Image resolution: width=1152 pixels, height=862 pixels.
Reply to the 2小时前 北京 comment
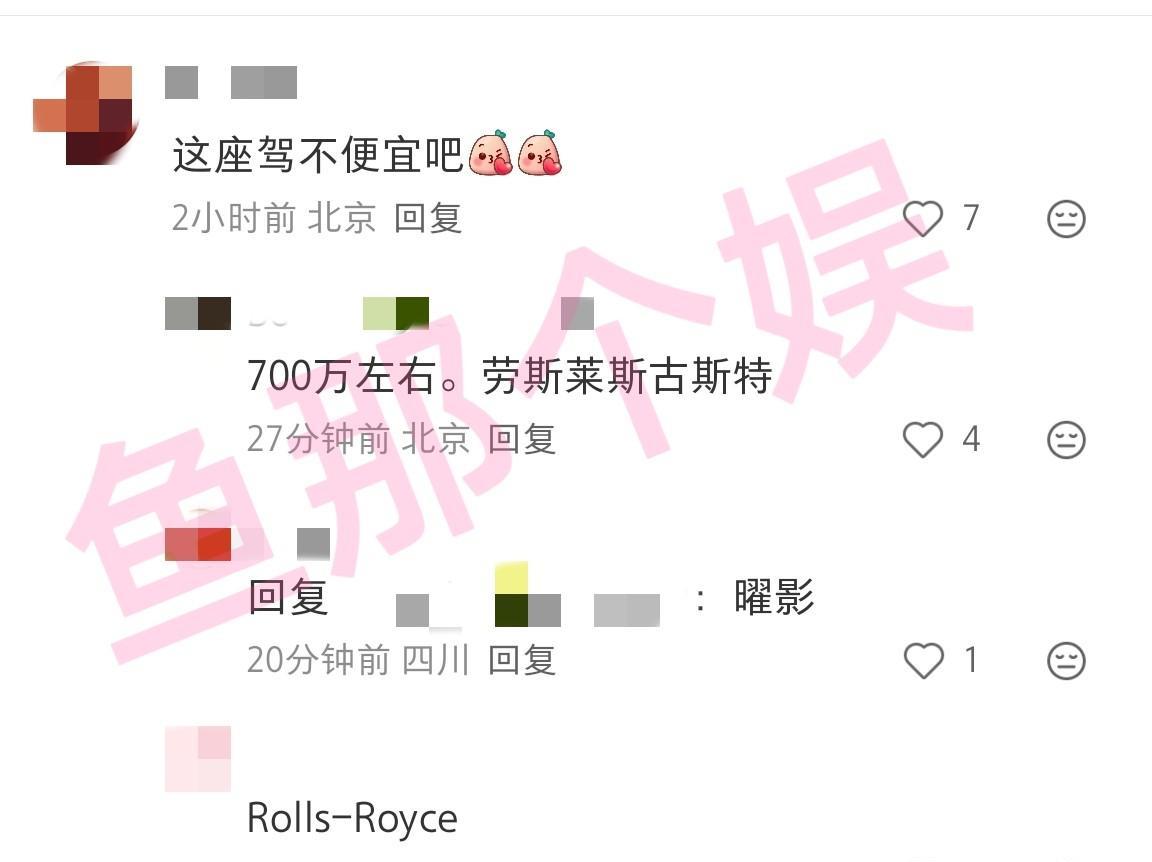pos(428,218)
